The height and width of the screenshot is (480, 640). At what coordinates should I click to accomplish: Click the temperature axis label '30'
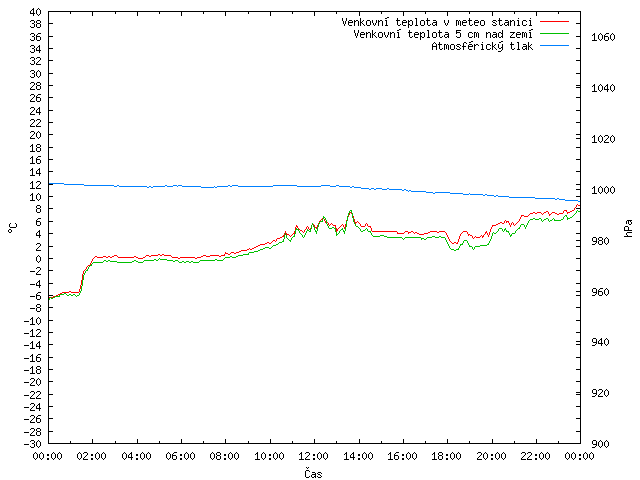[36, 74]
